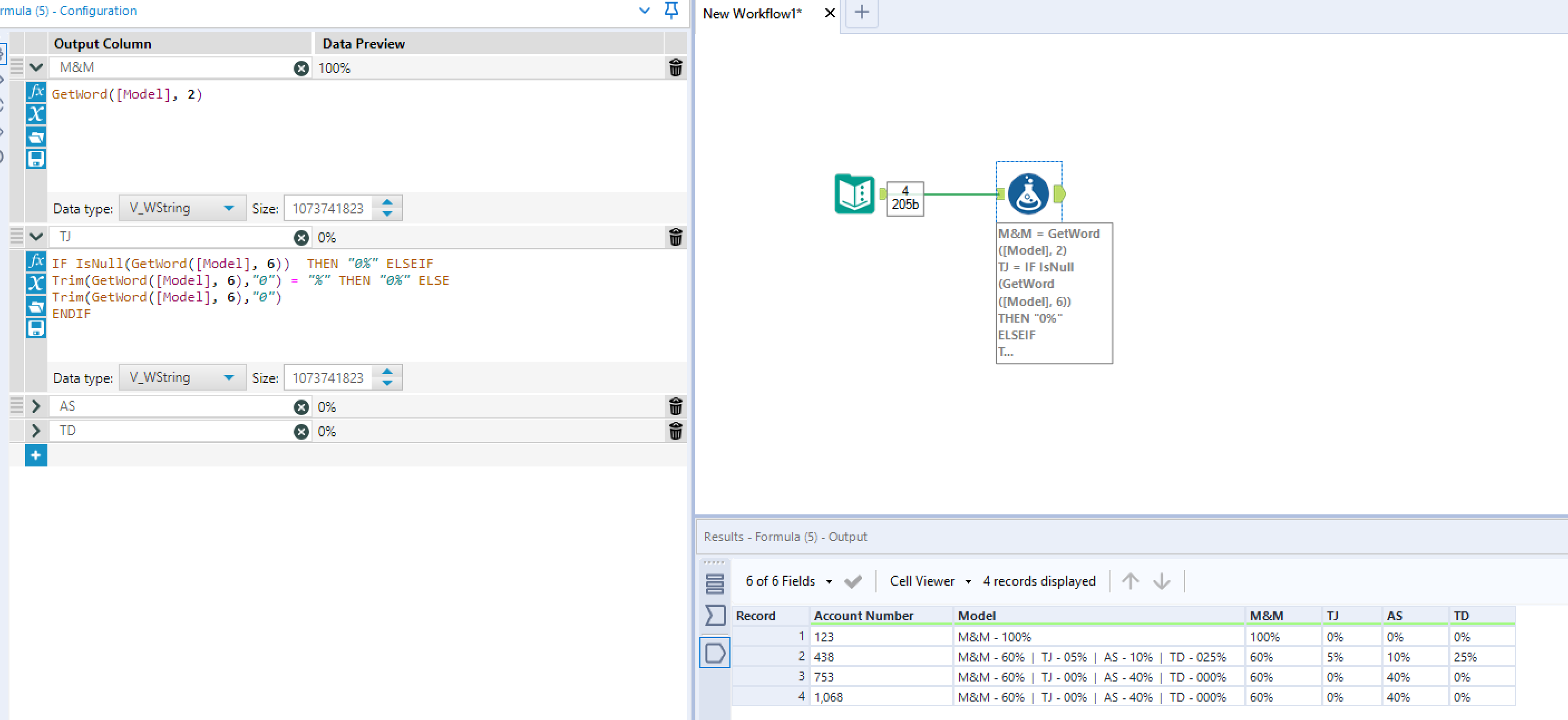This screenshot has height=720, width=1568.
Task: Open a new workflow with the plus tab
Action: click(x=861, y=13)
